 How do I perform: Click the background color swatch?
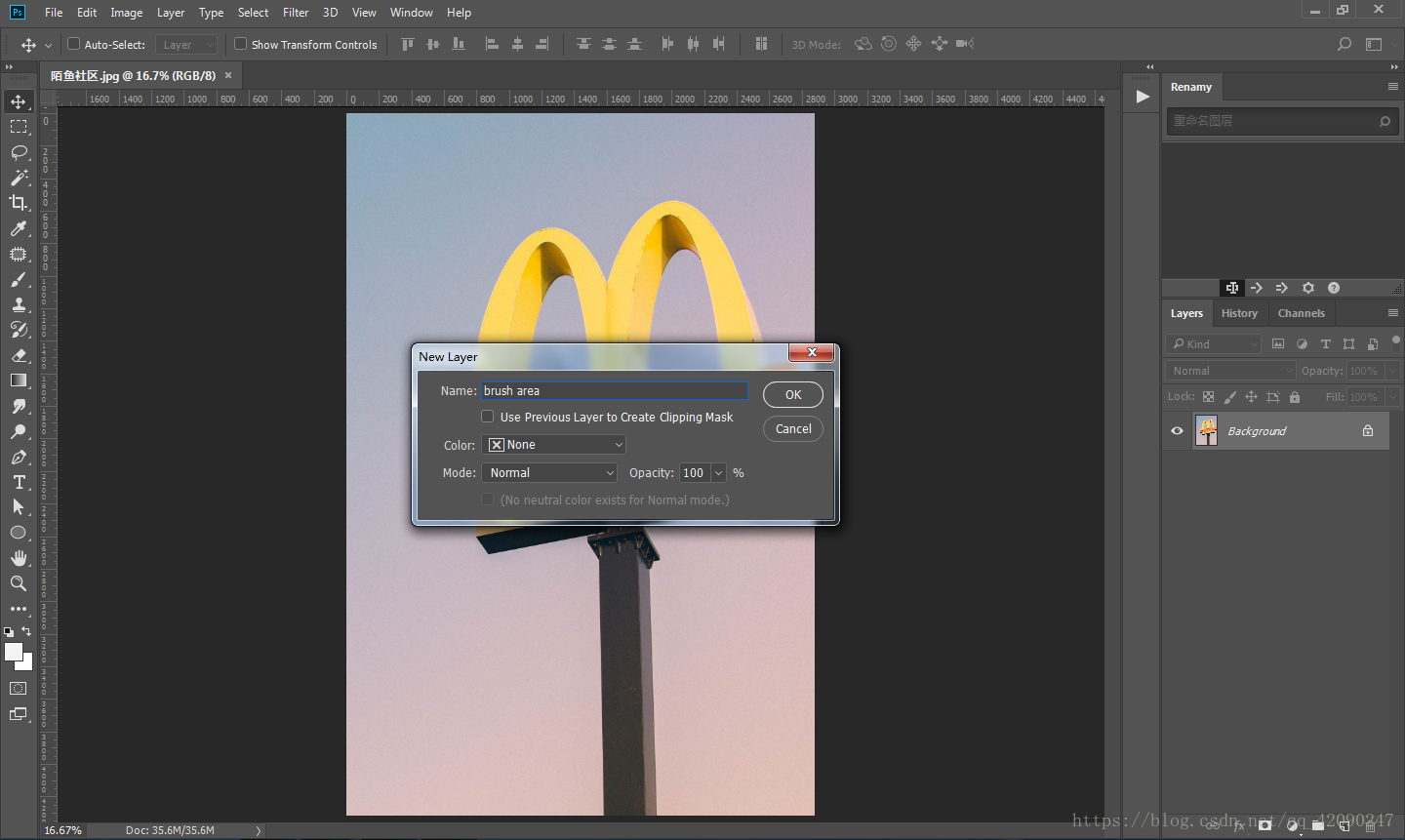click(x=26, y=663)
